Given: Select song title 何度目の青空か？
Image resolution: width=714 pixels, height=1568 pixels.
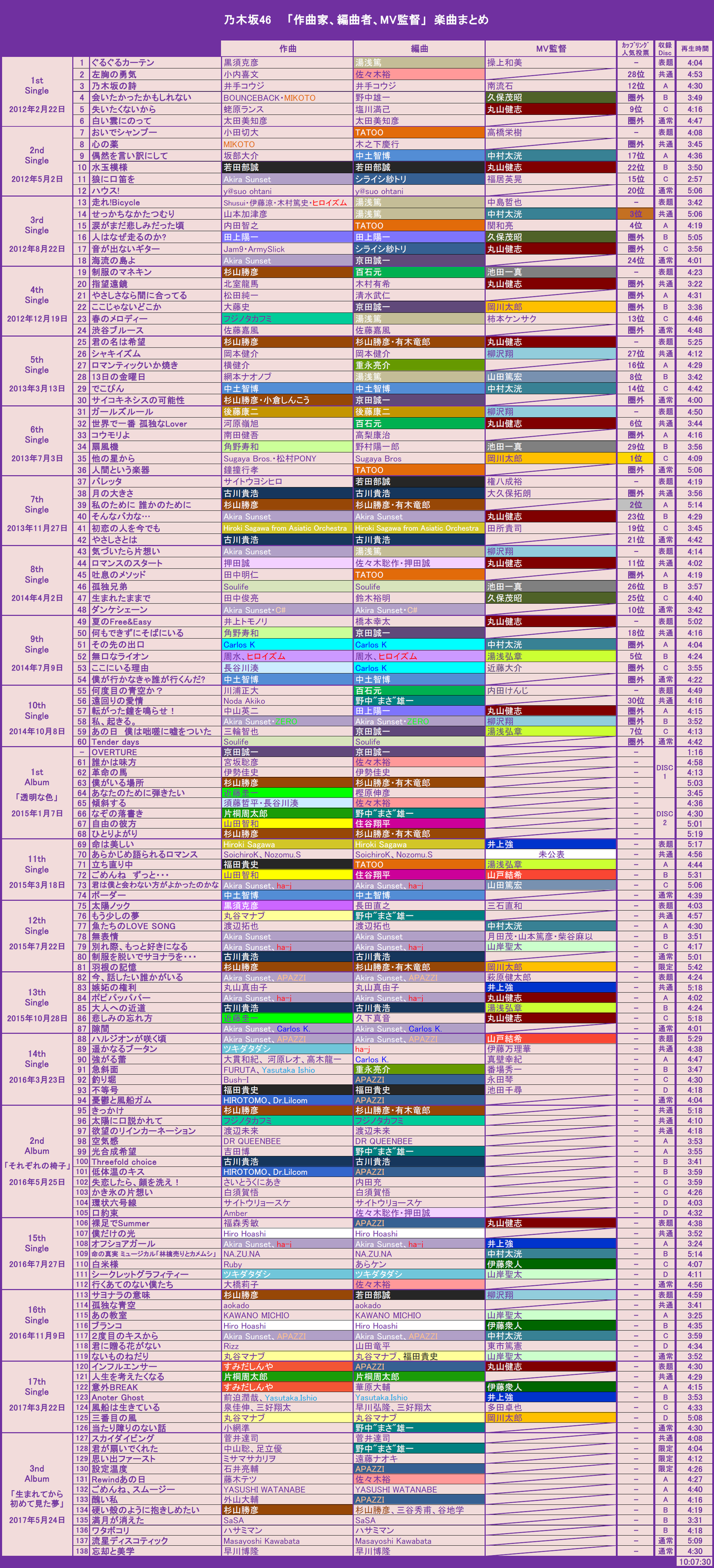Looking at the screenshot, I should (x=127, y=691).
